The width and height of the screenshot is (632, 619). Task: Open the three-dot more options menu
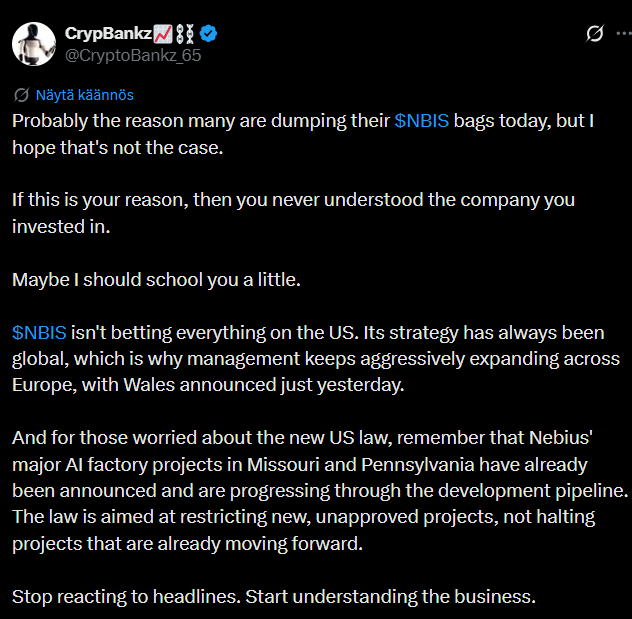click(624, 33)
